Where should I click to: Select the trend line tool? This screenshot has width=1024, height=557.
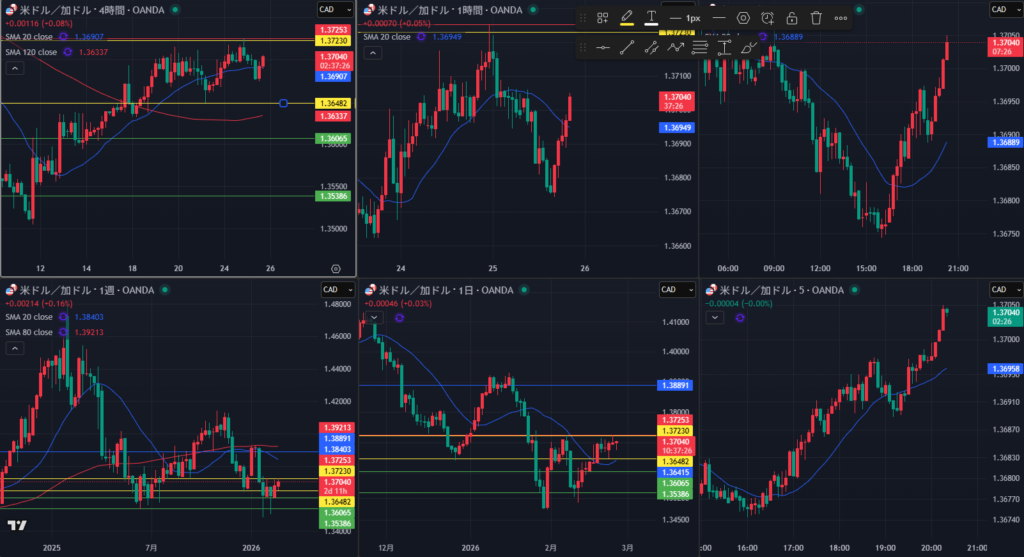[x=627, y=47]
